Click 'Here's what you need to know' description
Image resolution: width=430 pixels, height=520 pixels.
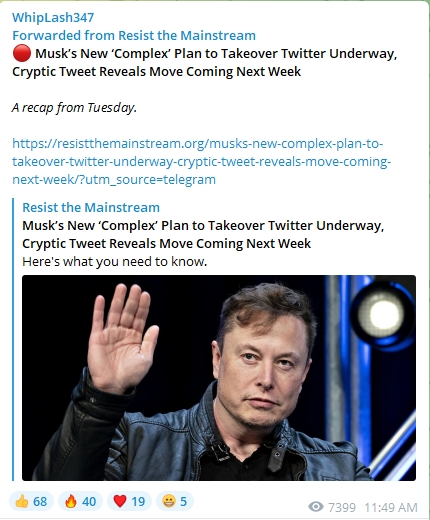point(115,262)
